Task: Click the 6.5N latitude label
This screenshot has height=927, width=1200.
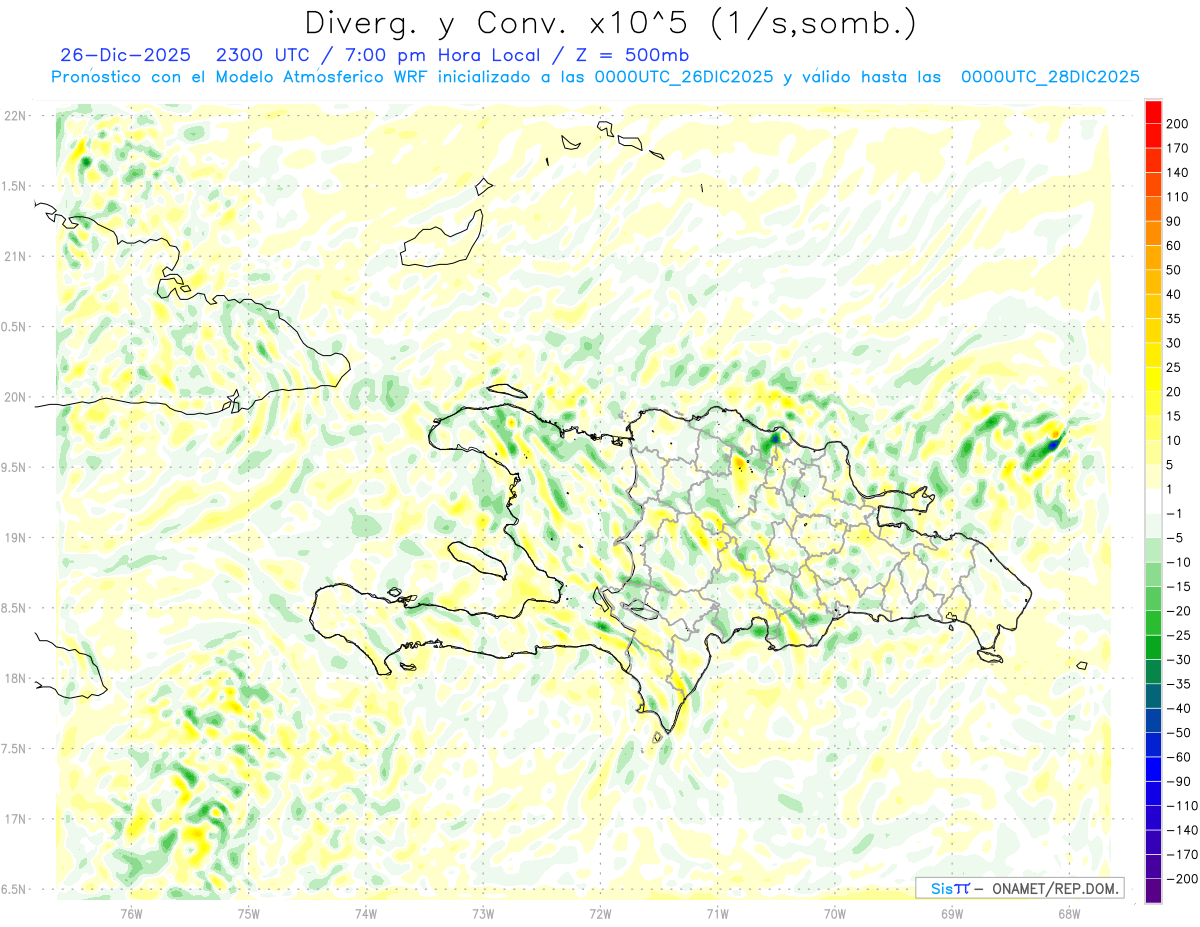Action: pyautogui.click(x=13, y=890)
